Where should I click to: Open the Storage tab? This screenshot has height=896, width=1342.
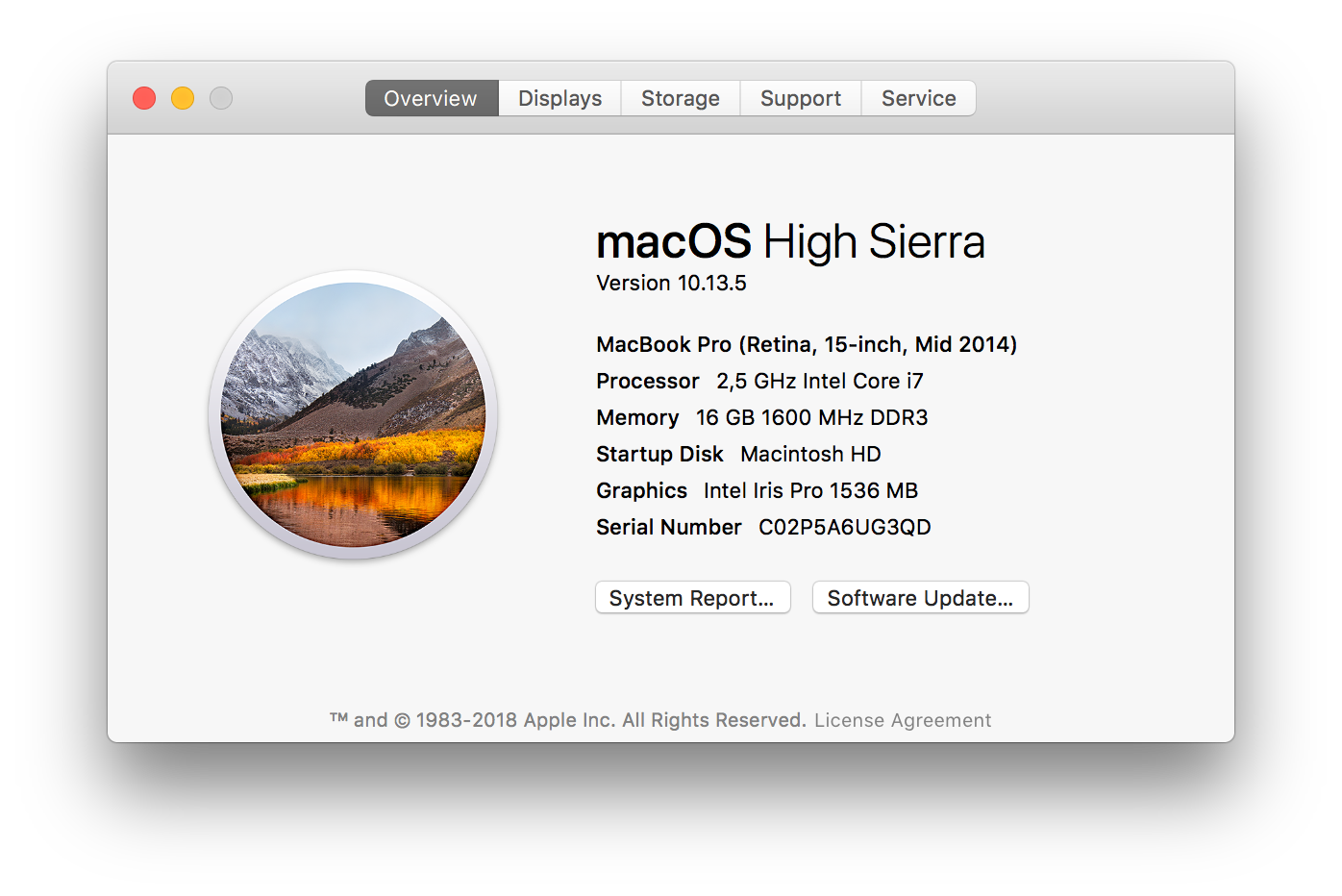(x=681, y=98)
